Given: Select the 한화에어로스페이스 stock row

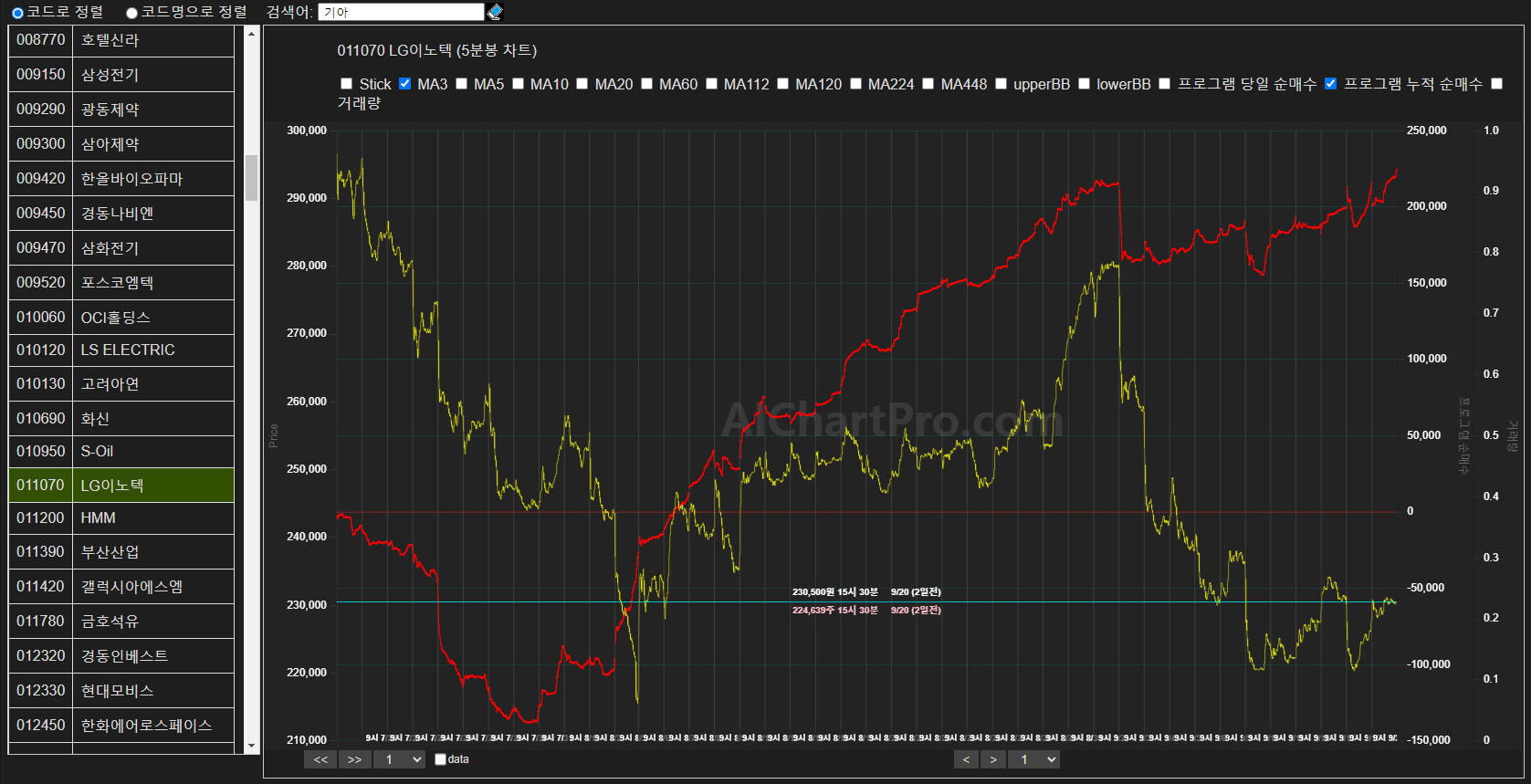Looking at the screenshot, I should pos(121,726).
